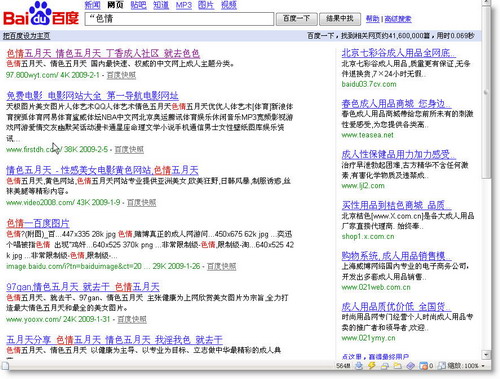
Task: Click the URL text www.video2008.com
Action: pyautogui.click(x=40, y=202)
